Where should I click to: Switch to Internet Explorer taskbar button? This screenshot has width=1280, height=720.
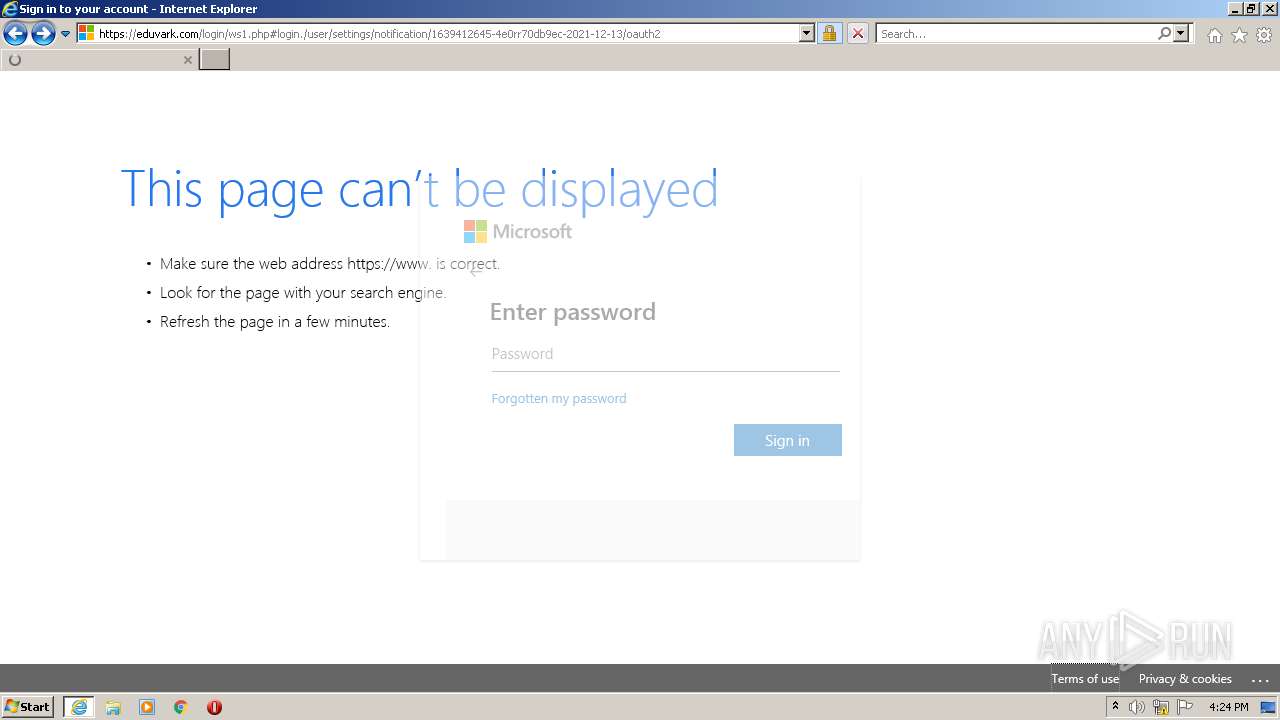point(79,707)
